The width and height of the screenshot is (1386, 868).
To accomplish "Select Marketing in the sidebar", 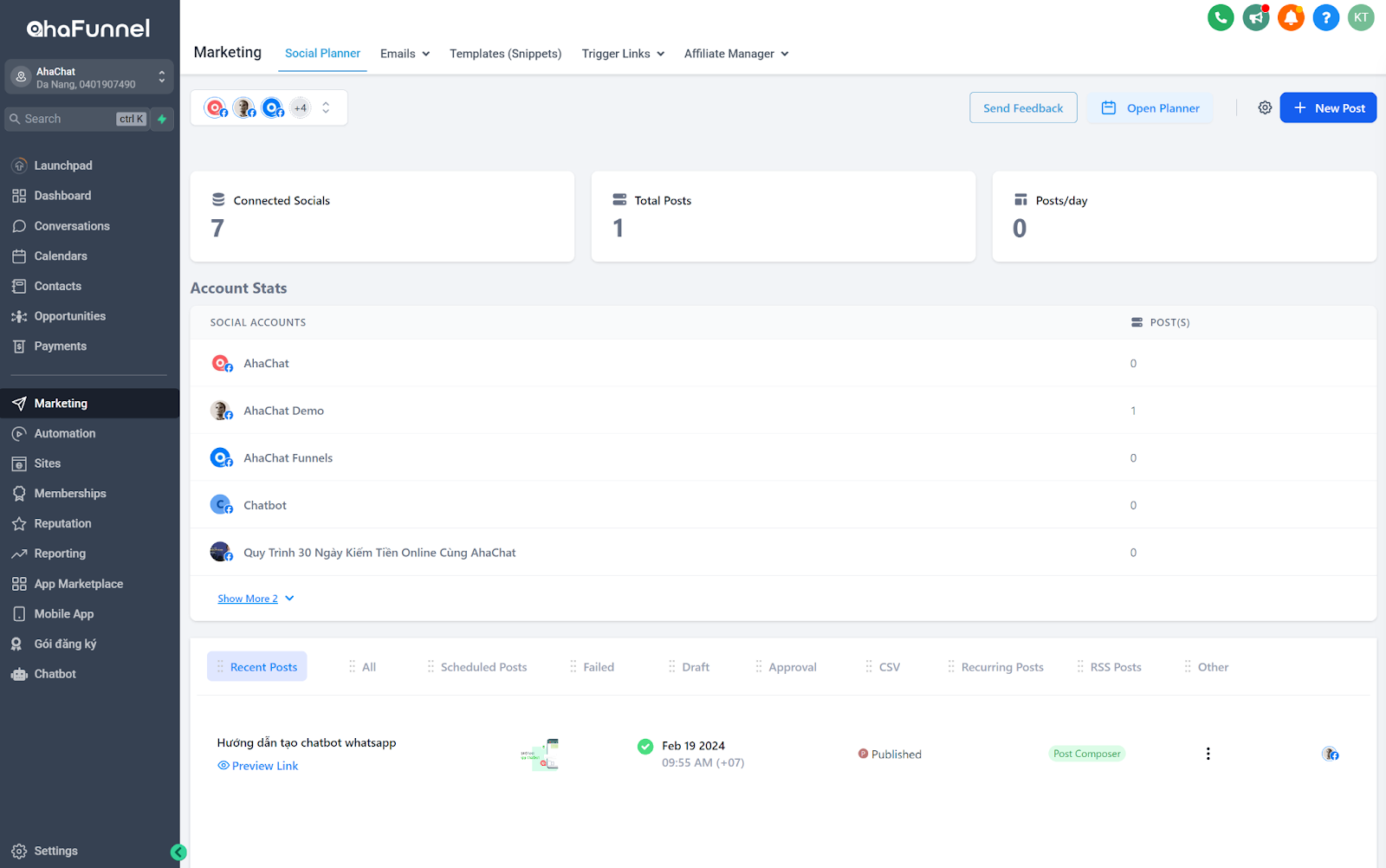I will pos(89,404).
